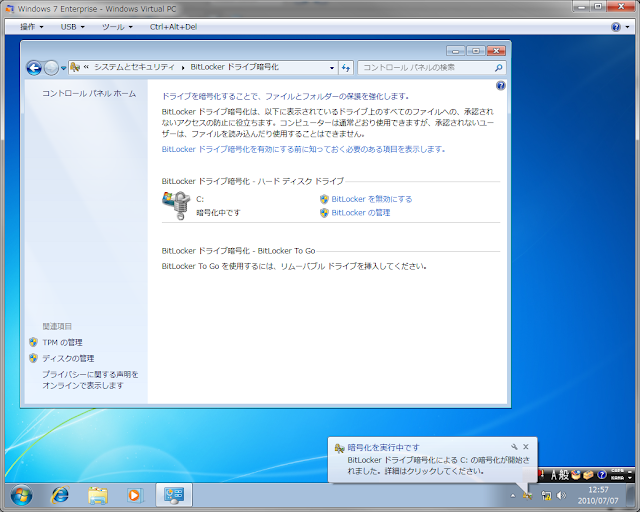Open the online privacy statement link
Screen dimensions: 640x512
point(90,380)
